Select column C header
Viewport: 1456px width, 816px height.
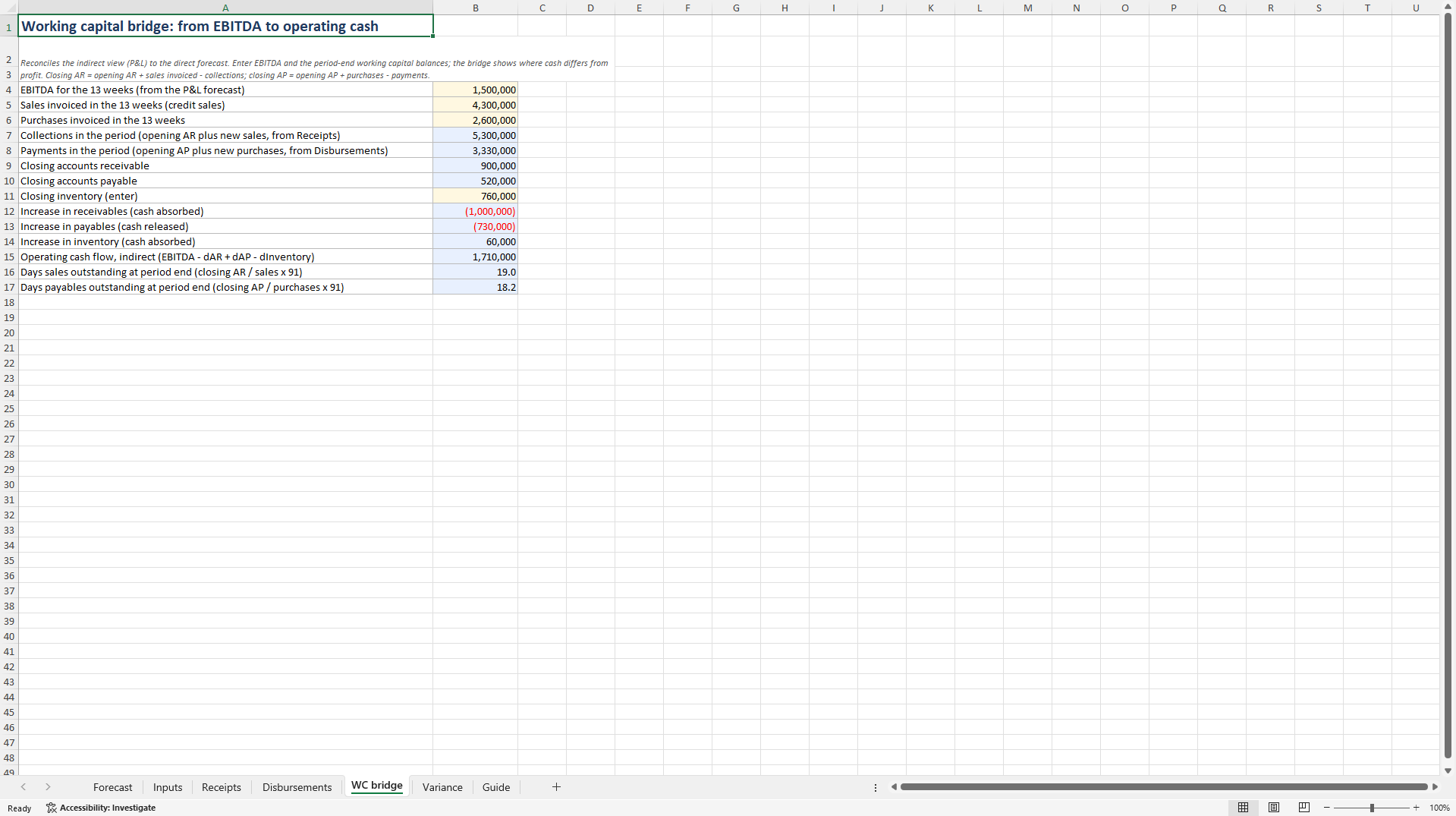[x=542, y=8]
